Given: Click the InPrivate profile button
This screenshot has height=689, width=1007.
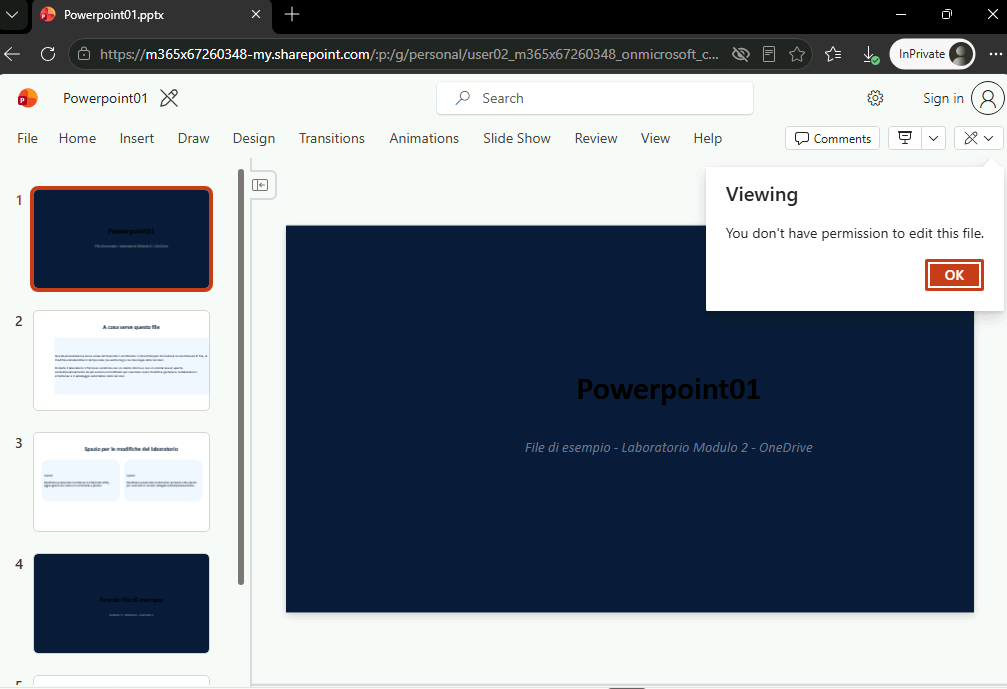Looking at the screenshot, I should 933,54.
